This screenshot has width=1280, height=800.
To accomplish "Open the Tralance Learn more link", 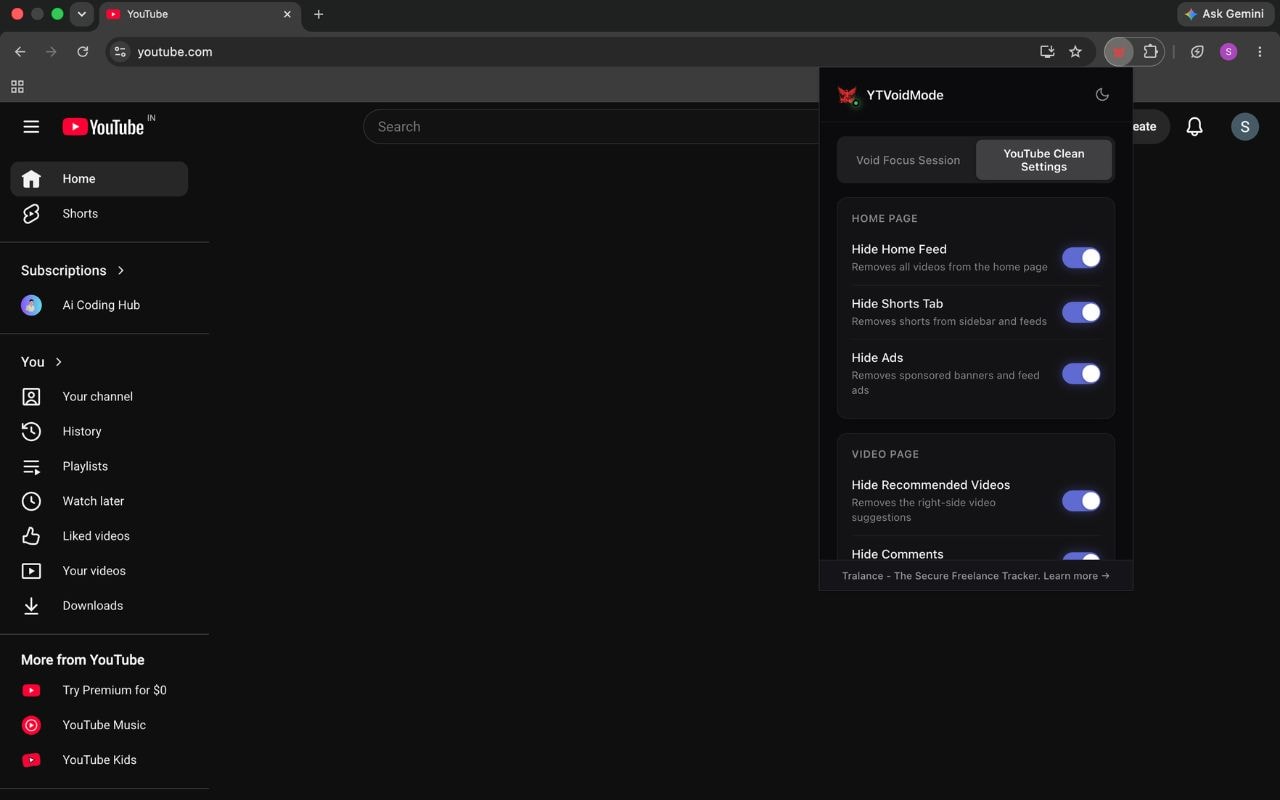I will pos(1076,576).
